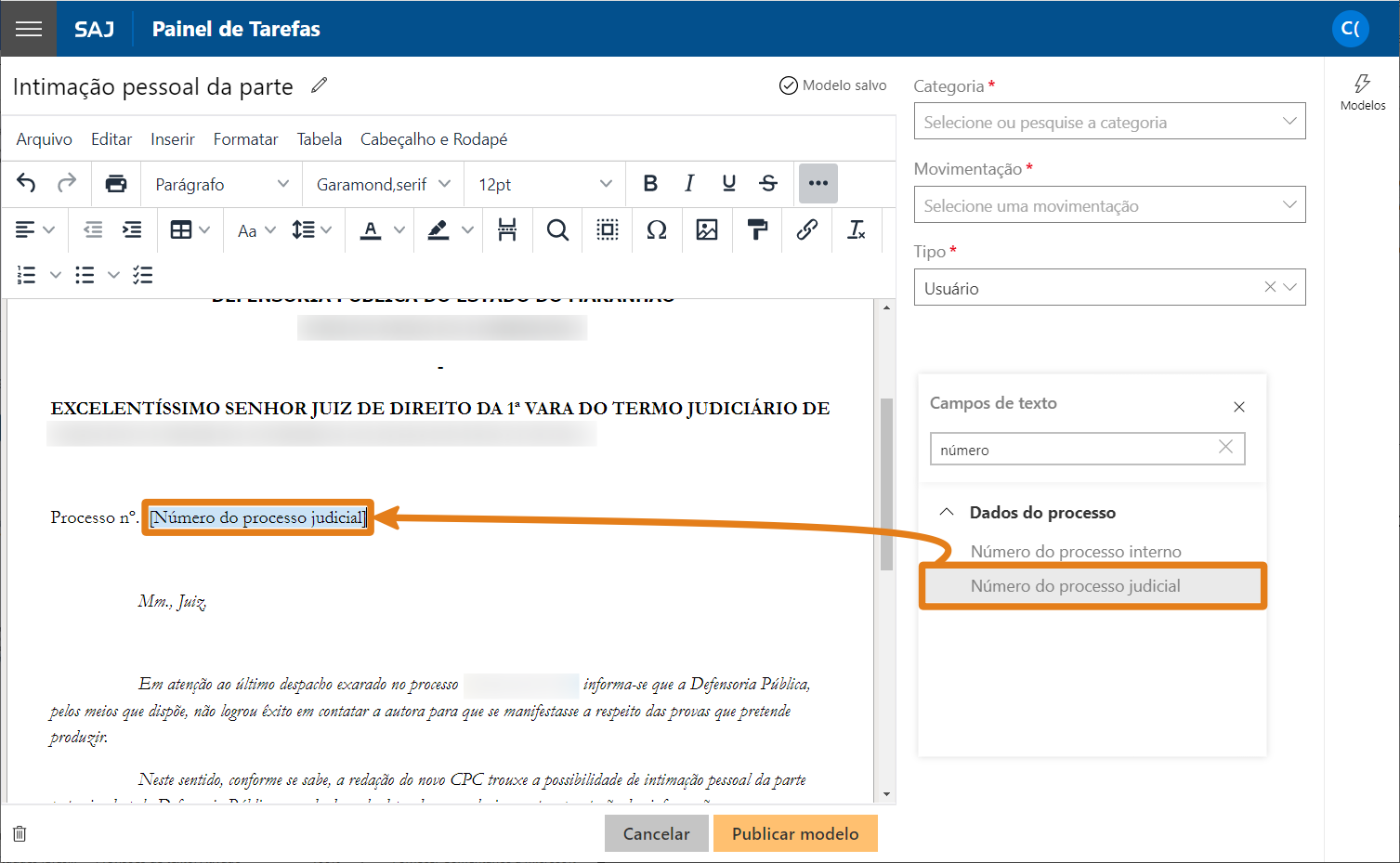1400x863 pixels.
Task: Click the Cancelar button
Action: 656,833
